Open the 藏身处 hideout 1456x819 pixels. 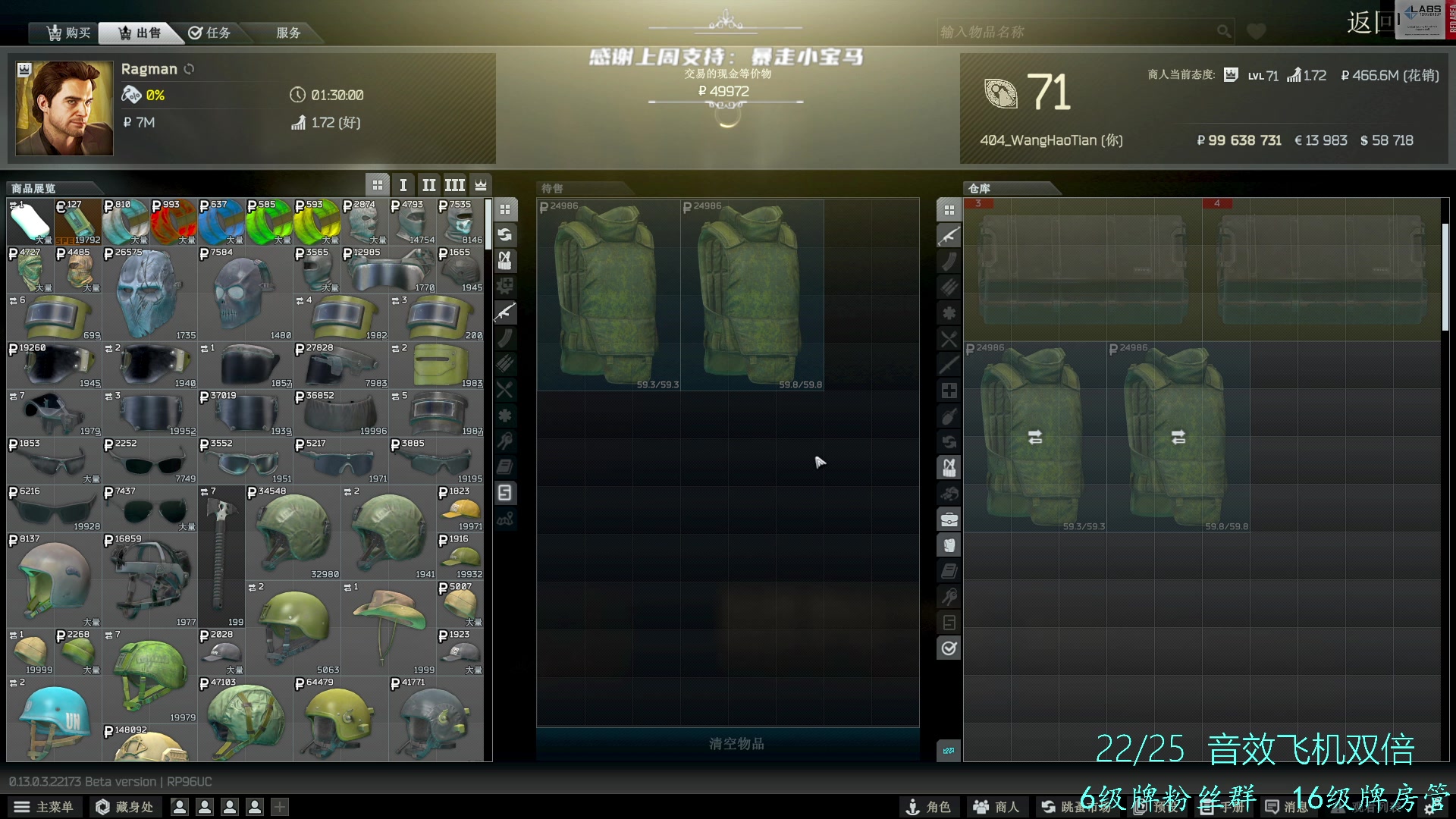tap(125, 807)
